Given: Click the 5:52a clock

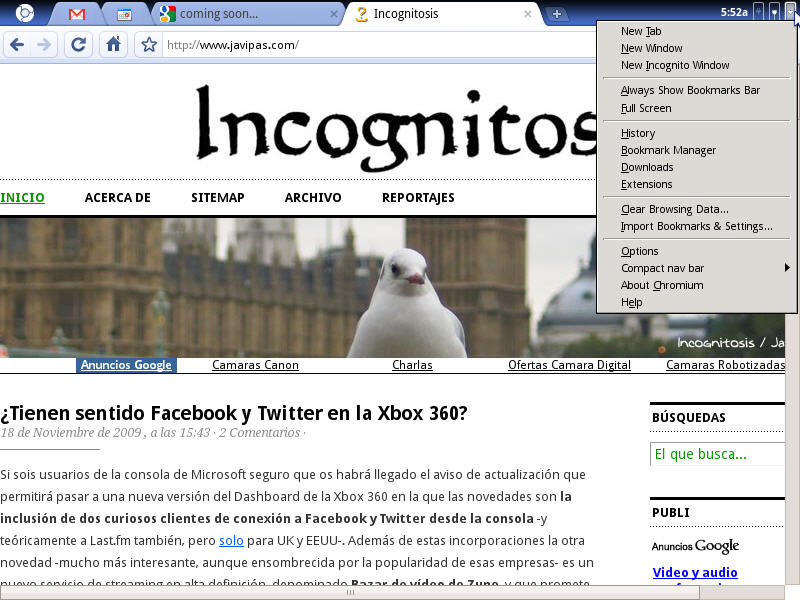Looking at the screenshot, I should tap(734, 12).
